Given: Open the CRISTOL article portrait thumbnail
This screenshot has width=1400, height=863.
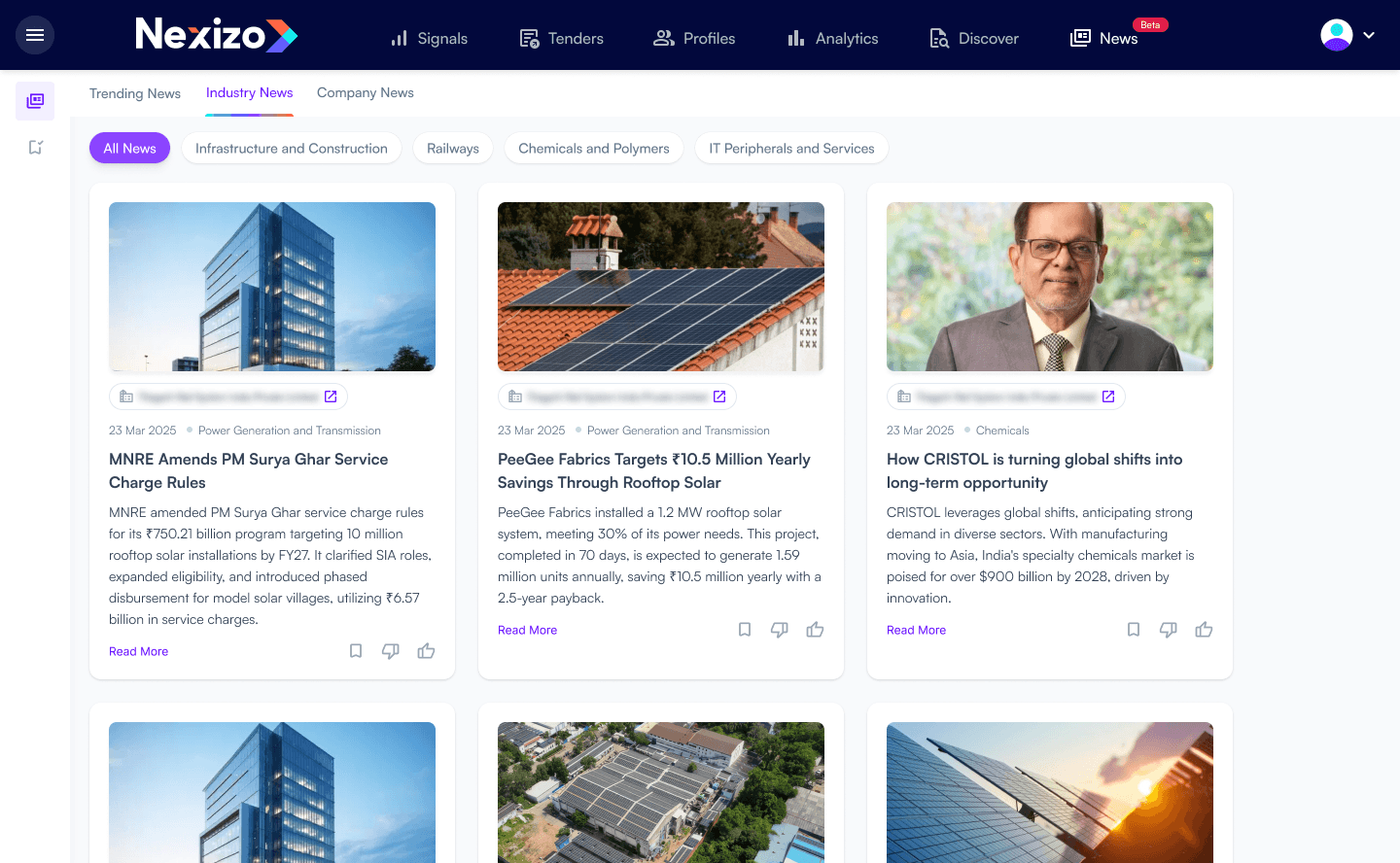Looking at the screenshot, I should click(1050, 287).
